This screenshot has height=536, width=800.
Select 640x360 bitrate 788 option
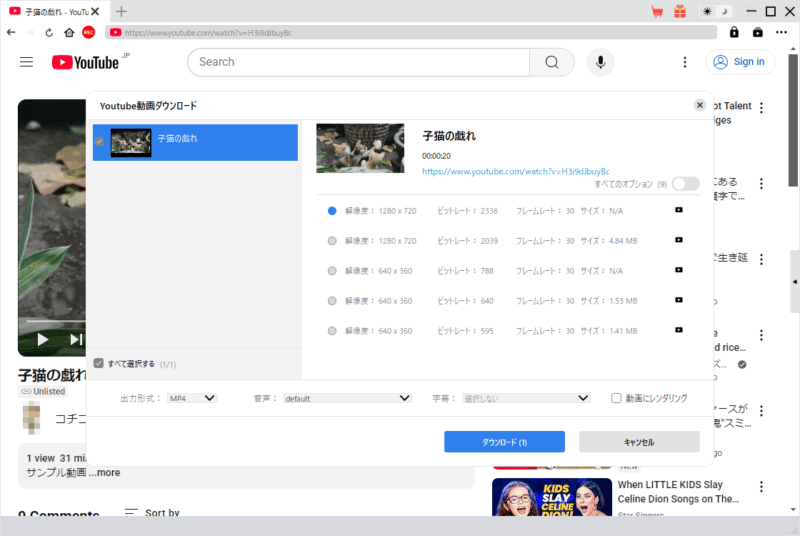pos(332,271)
